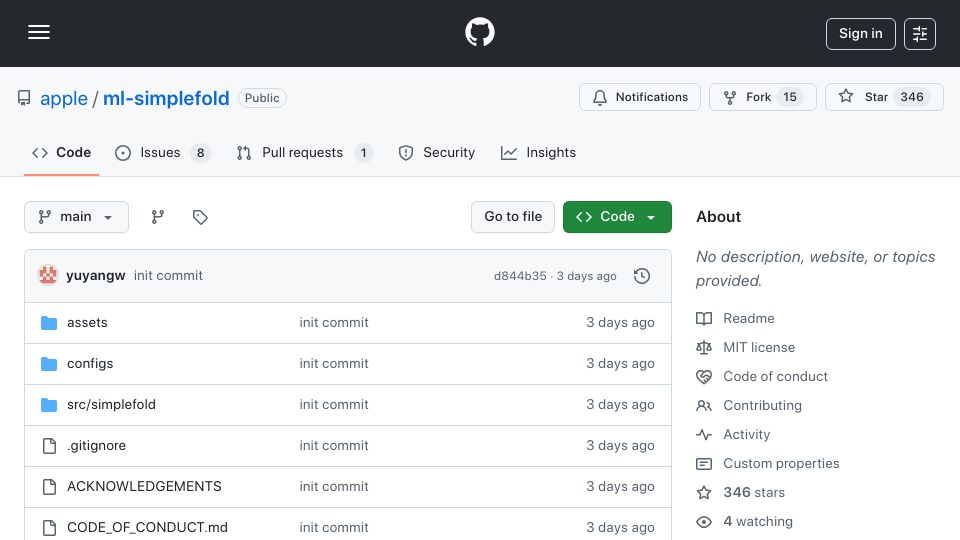Open the configs folder
This screenshot has width=960, height=540.
tap(90, 364)
